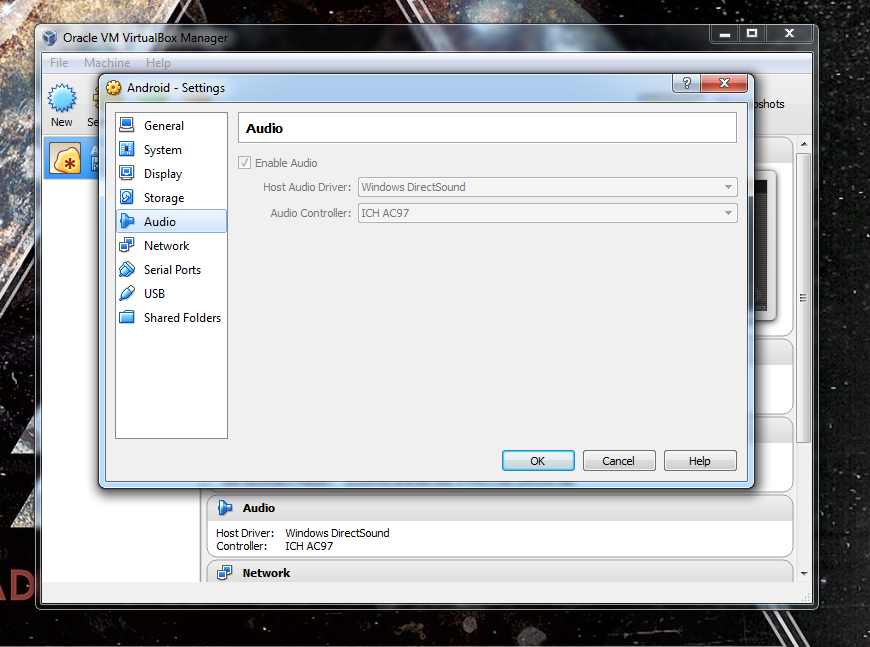
Task: Select the Android VM icon in list
Action: click(65, 158)
